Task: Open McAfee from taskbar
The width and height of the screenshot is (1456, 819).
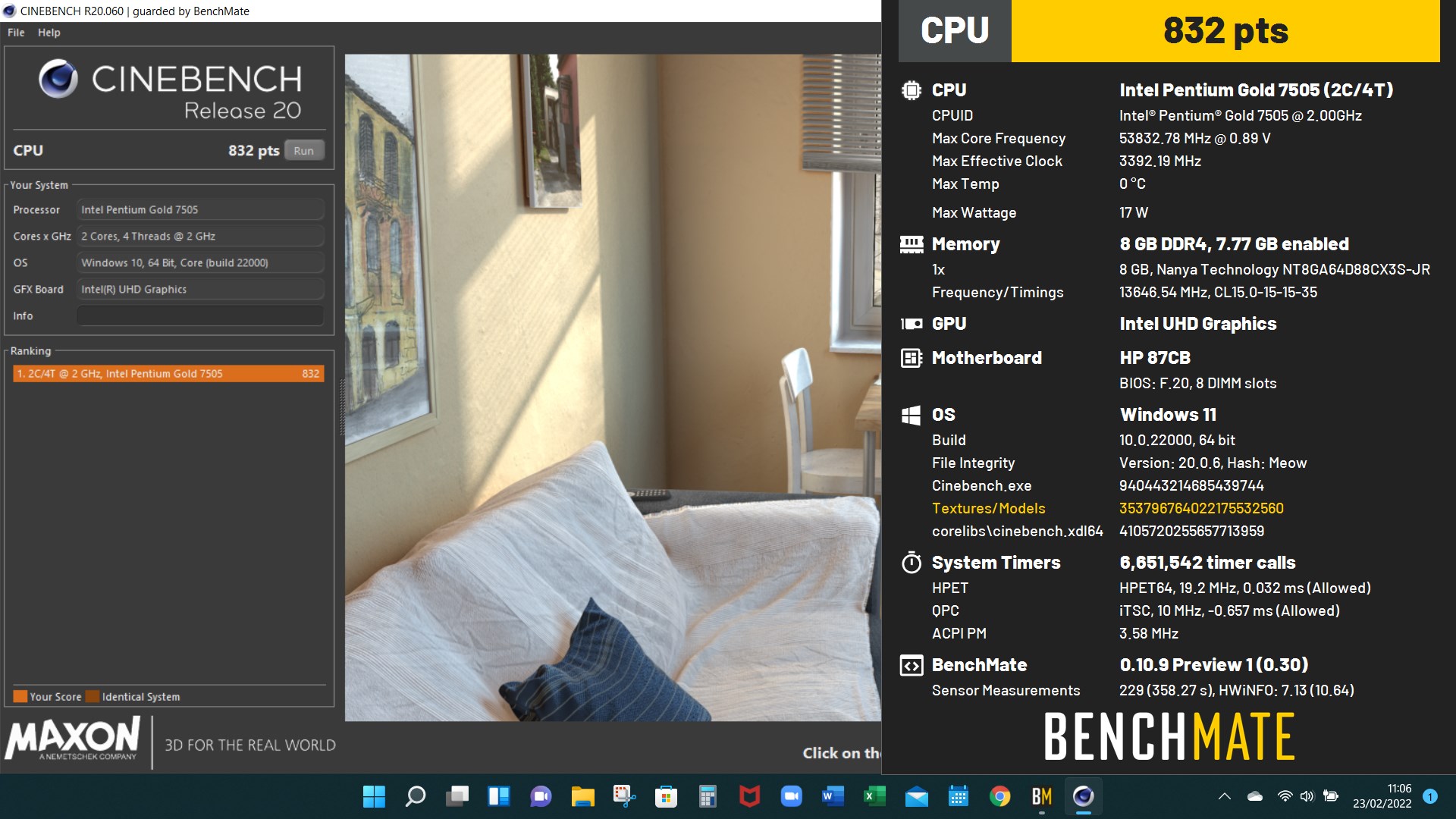Action: (749, 796)
